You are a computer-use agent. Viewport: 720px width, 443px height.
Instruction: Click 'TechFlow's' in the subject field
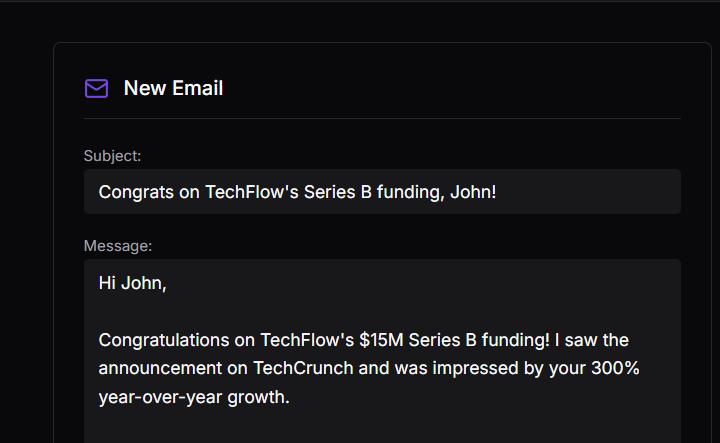252,192
